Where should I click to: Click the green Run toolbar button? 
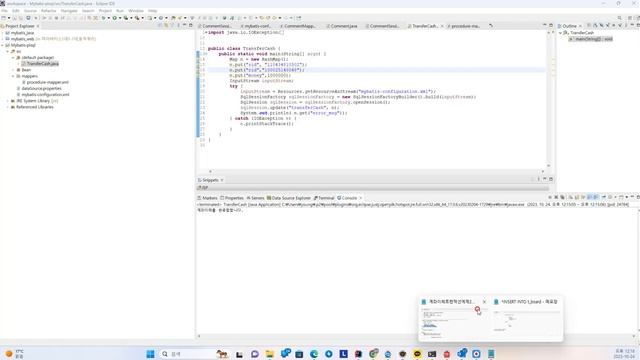(x=115, y=18)
